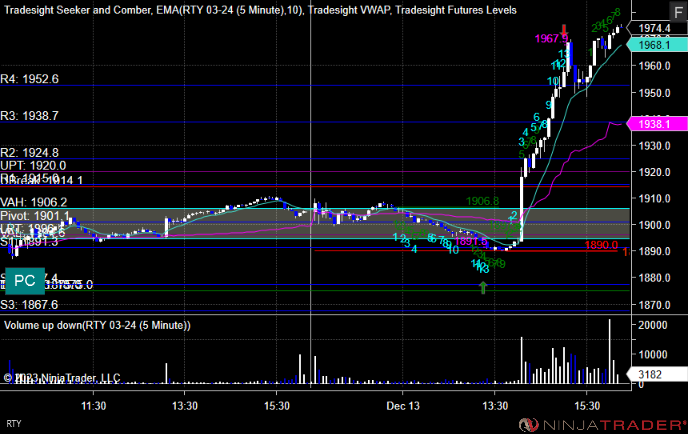Click the 1900.0 price axis label

tap(654, 225)
